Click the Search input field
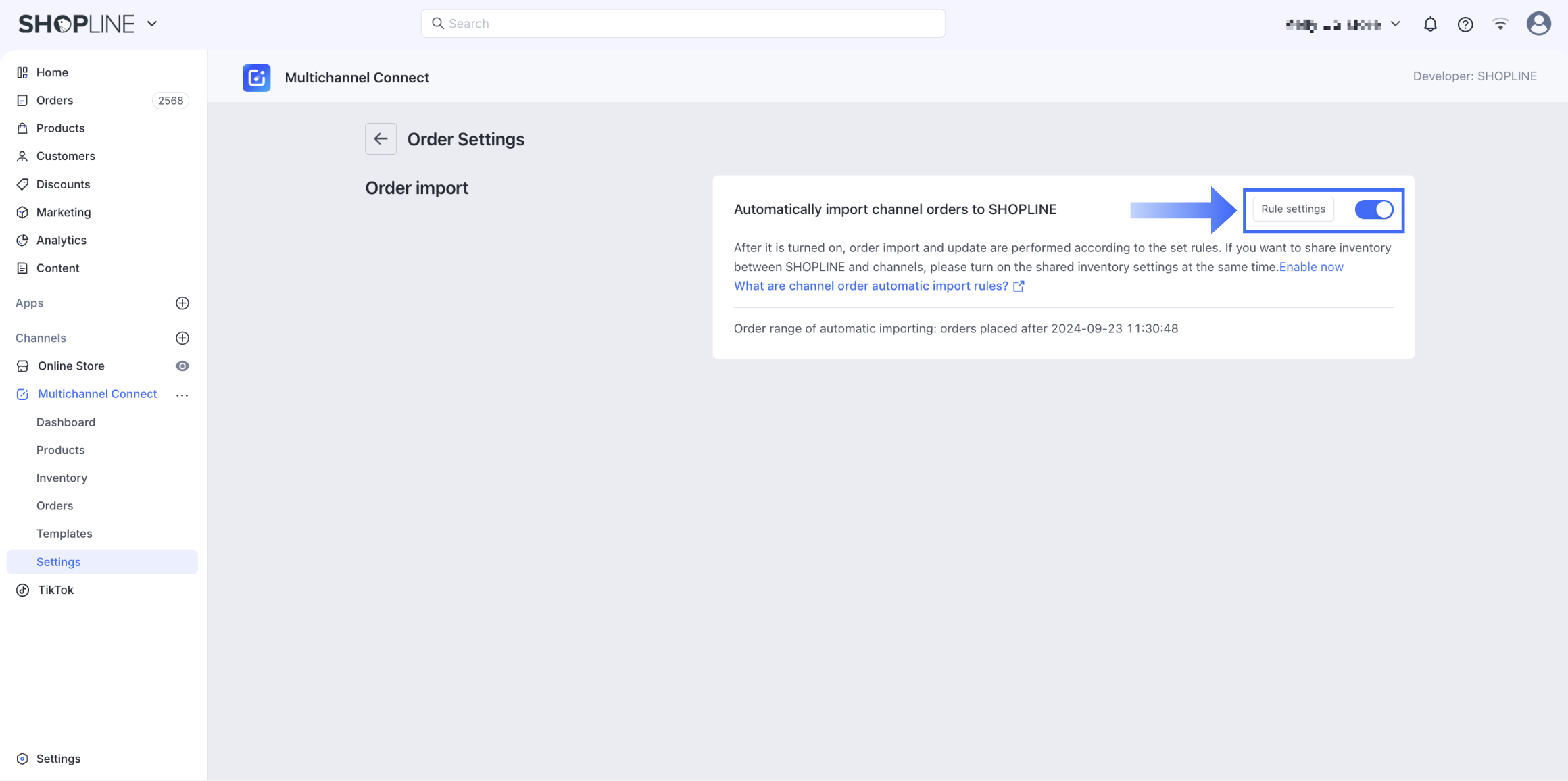 point(683,24)
